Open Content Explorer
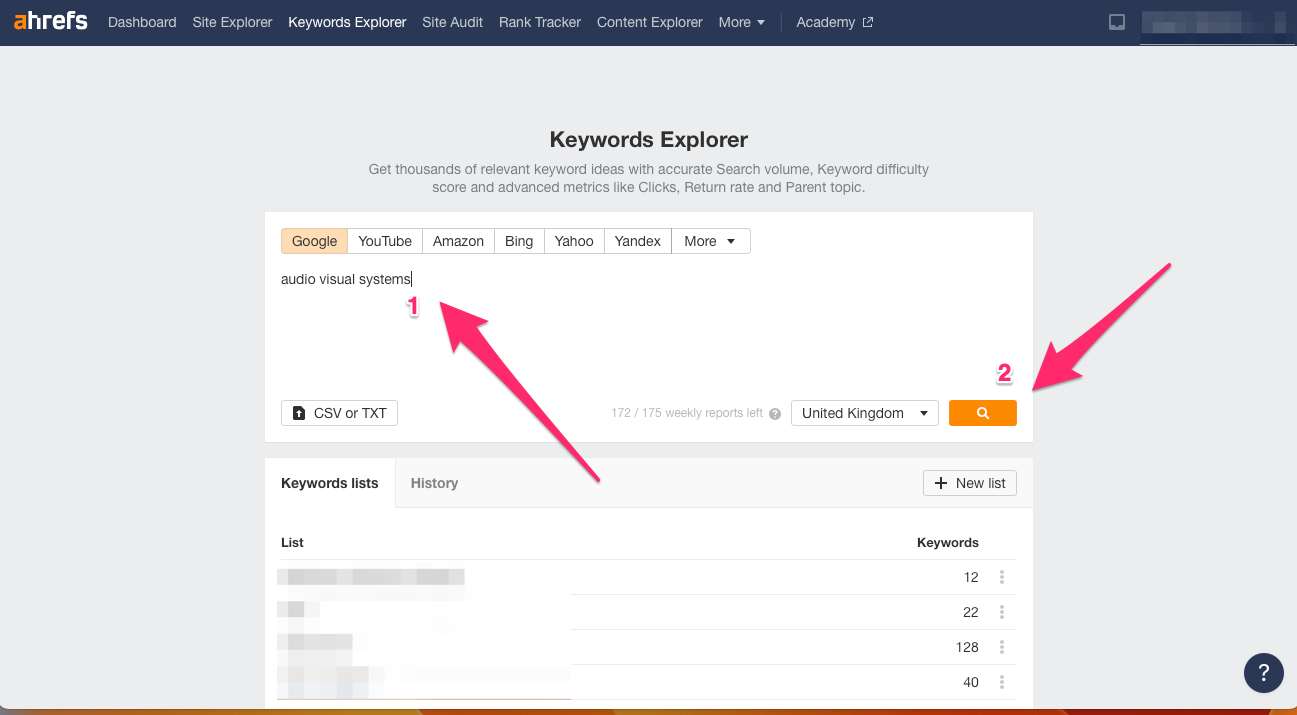The image size is (1297, 715). (650, 22)
